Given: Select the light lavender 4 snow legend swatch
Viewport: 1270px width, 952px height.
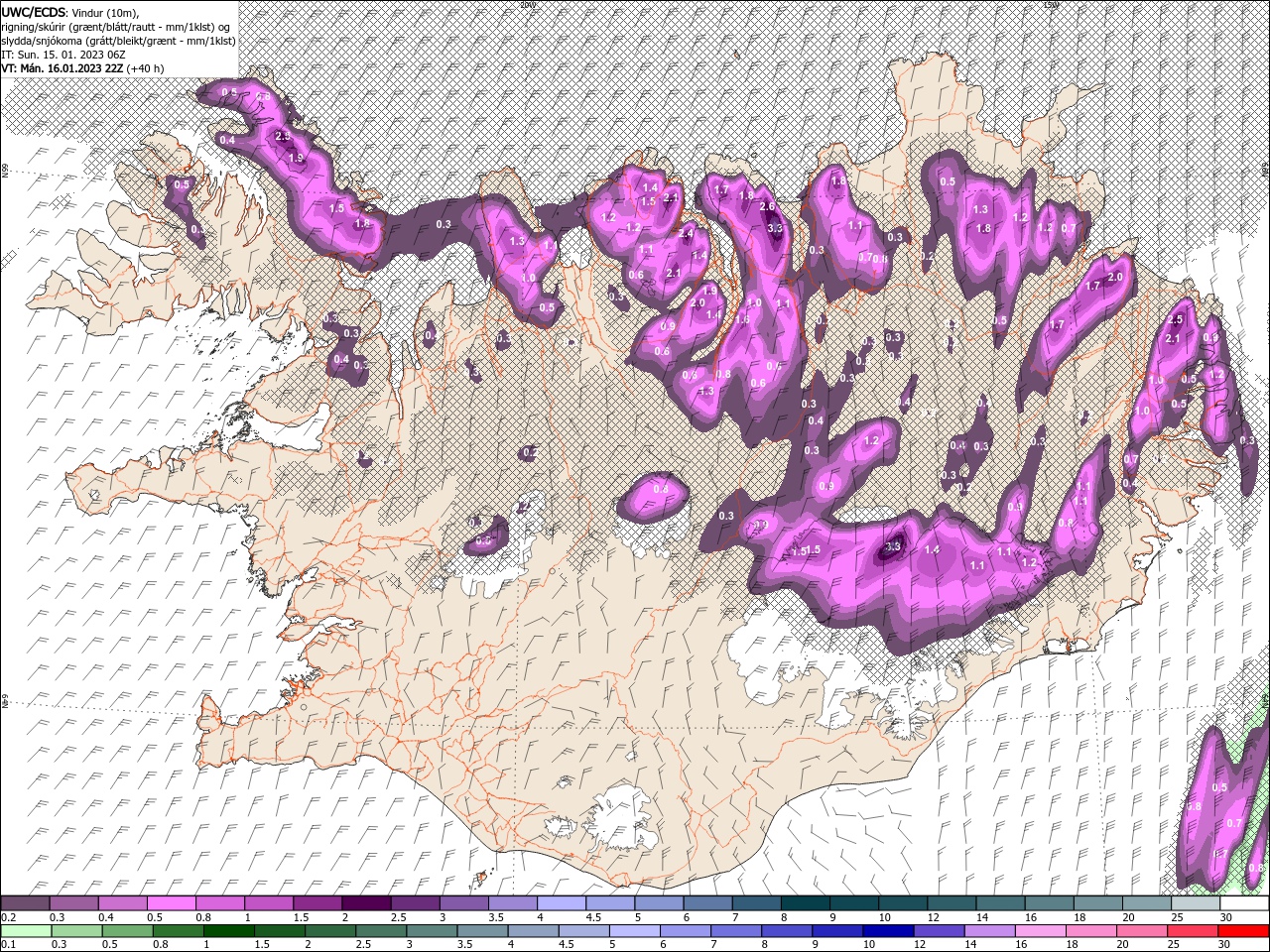Looking at the screenshot, I should [561, 903].
